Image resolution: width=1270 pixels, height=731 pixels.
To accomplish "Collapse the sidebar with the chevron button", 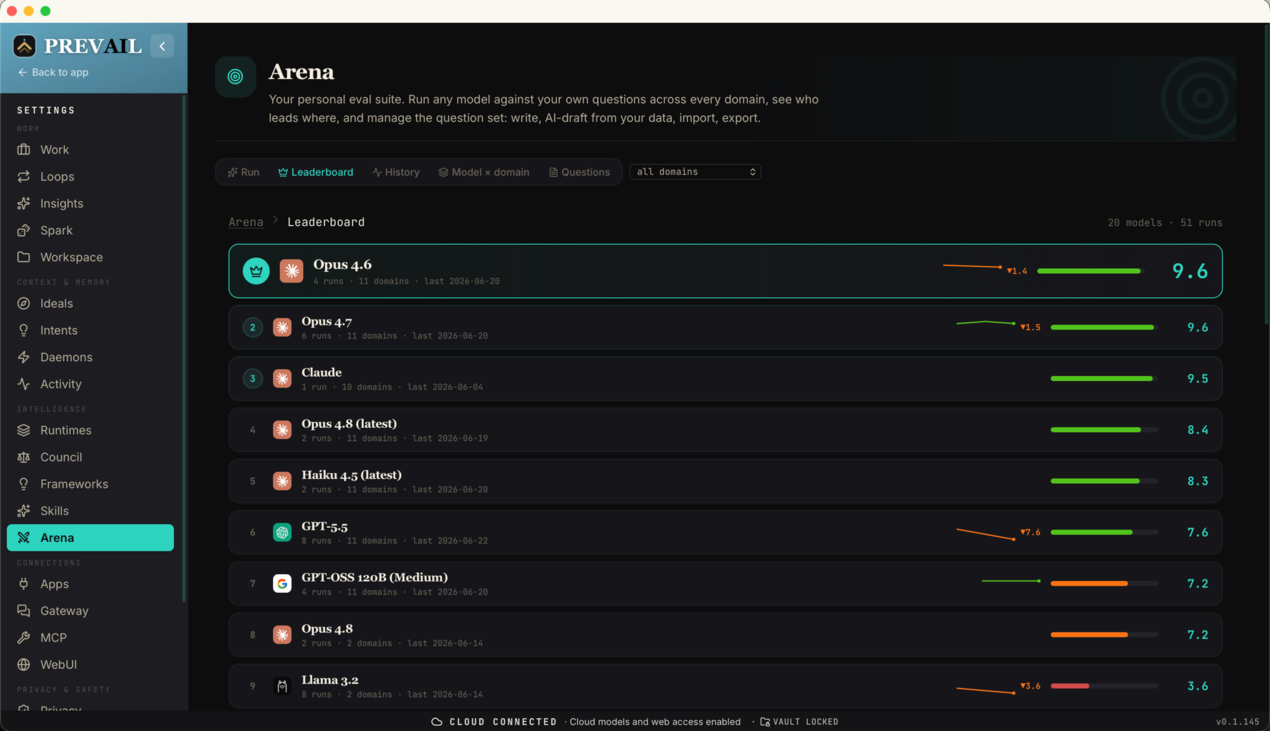I will (x=162, y=46).
